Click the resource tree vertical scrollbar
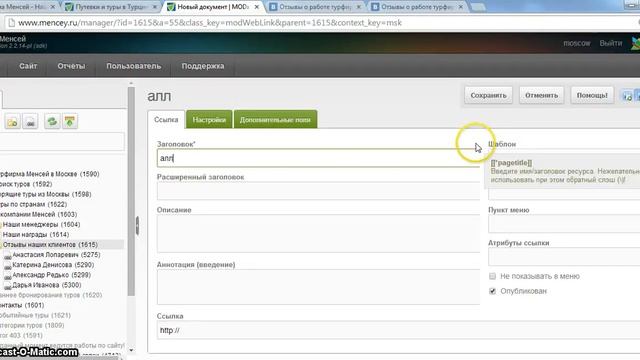 point(131,192)
